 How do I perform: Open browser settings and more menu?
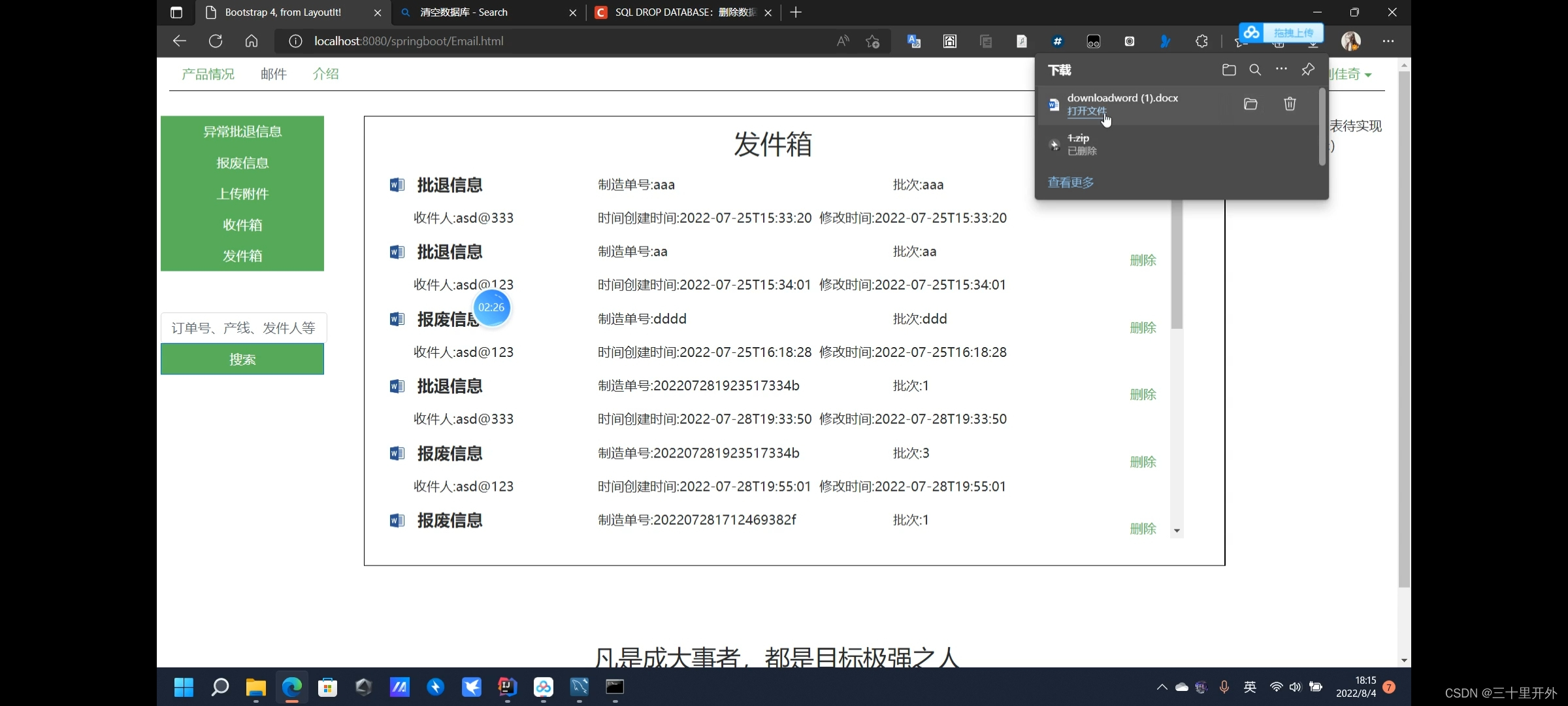coord(1388,41)
